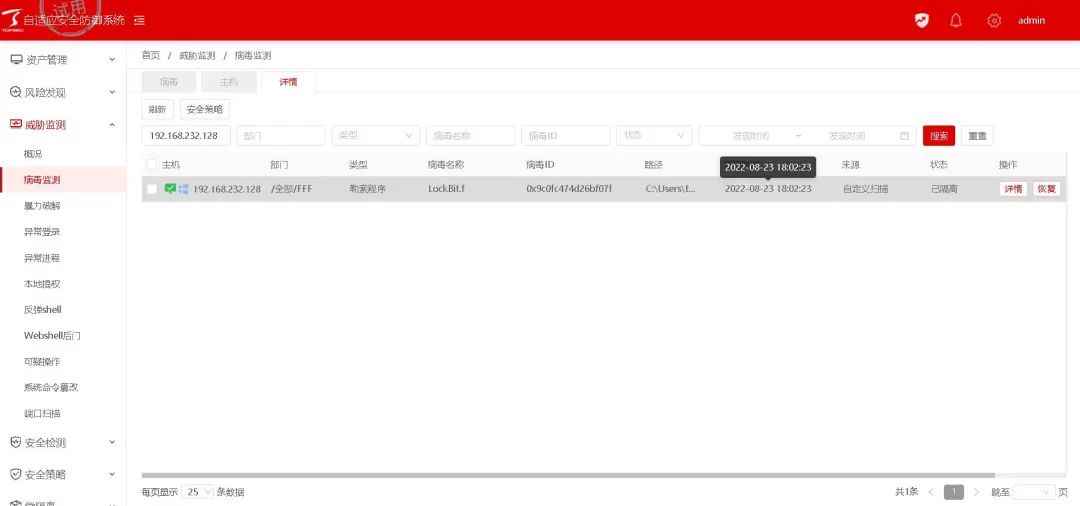The height and width of the screenshot is (506, 1080).
Task: Click the 威胁监测 sidebar icon
Action: click(x=16, y=125)
